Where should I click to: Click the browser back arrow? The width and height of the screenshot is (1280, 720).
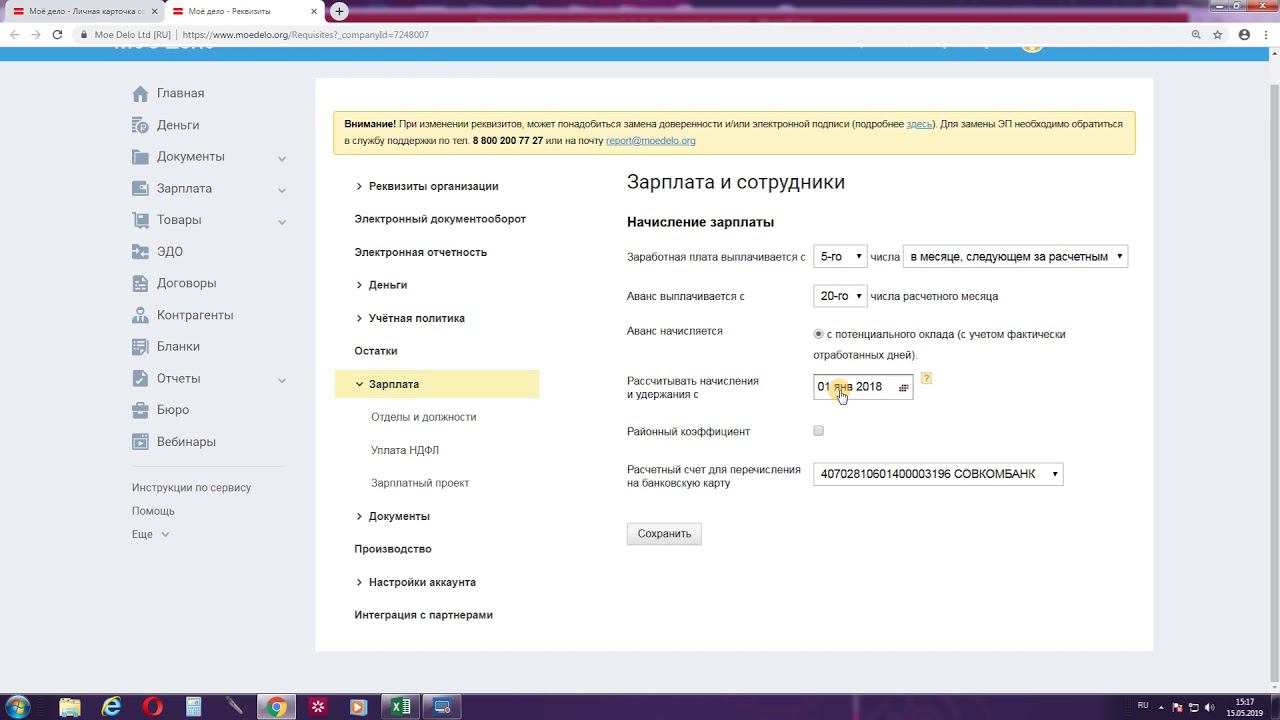pos(14,34)
